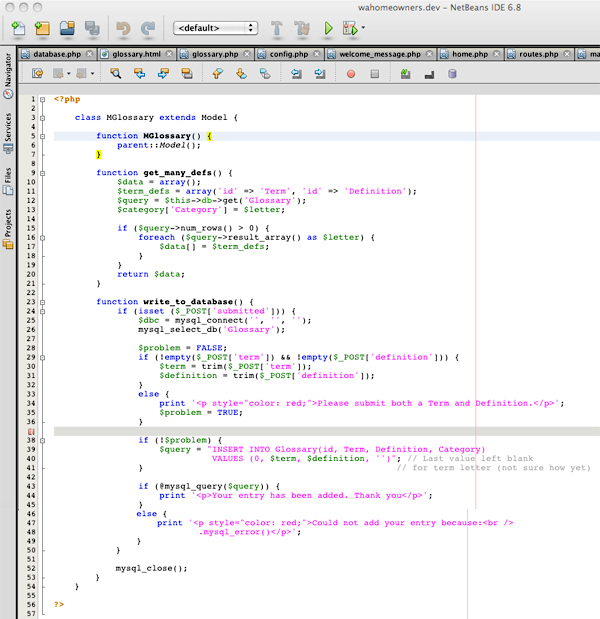Viewport: 600px width, 619px height.
Task: Open the Back history dropdown arrow
Action: [x=69, y=73]
